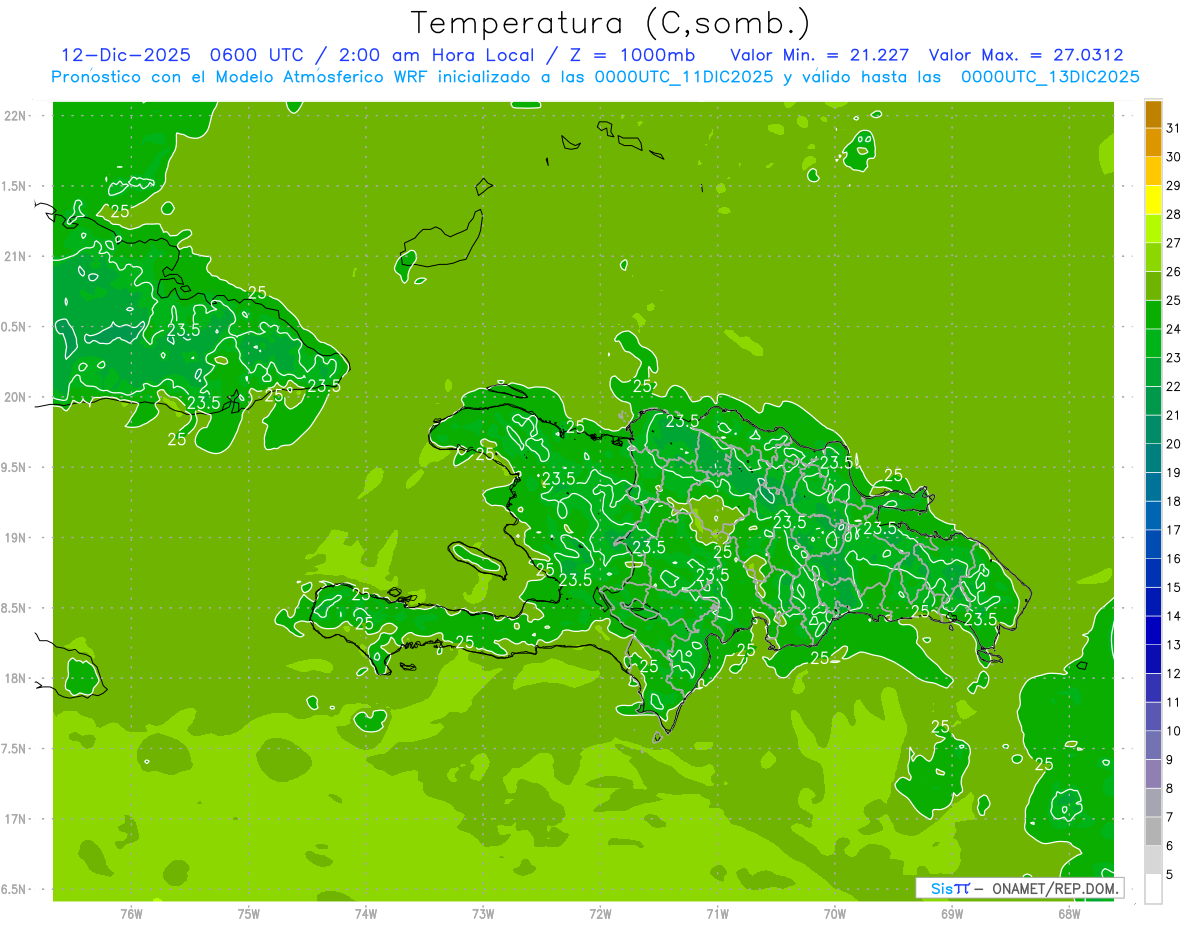
Task: Click the '21N' latitude label
Action: [15, 256]
